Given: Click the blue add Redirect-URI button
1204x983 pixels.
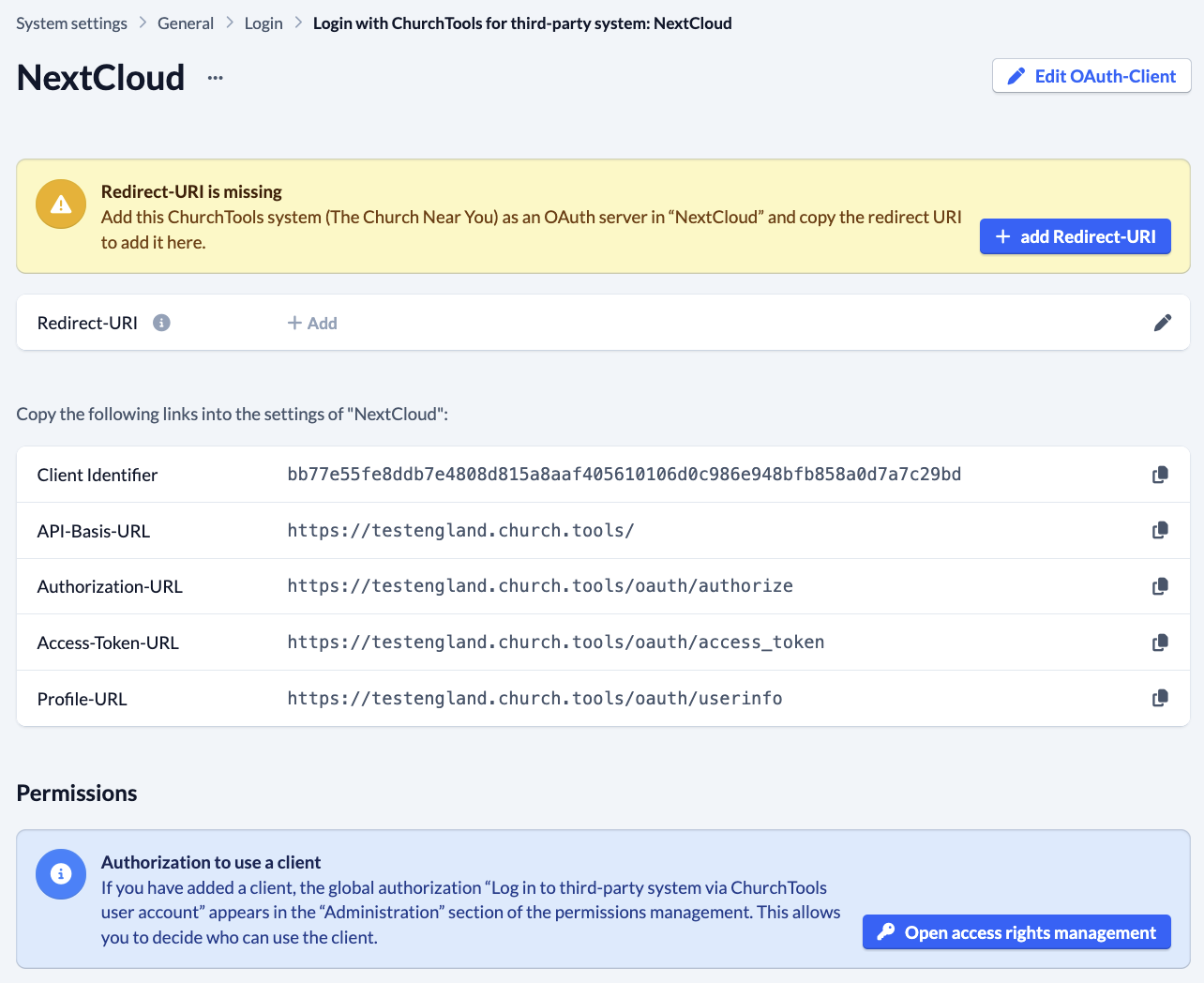Looking at the screenshot, I should [x=1076, y=236].
